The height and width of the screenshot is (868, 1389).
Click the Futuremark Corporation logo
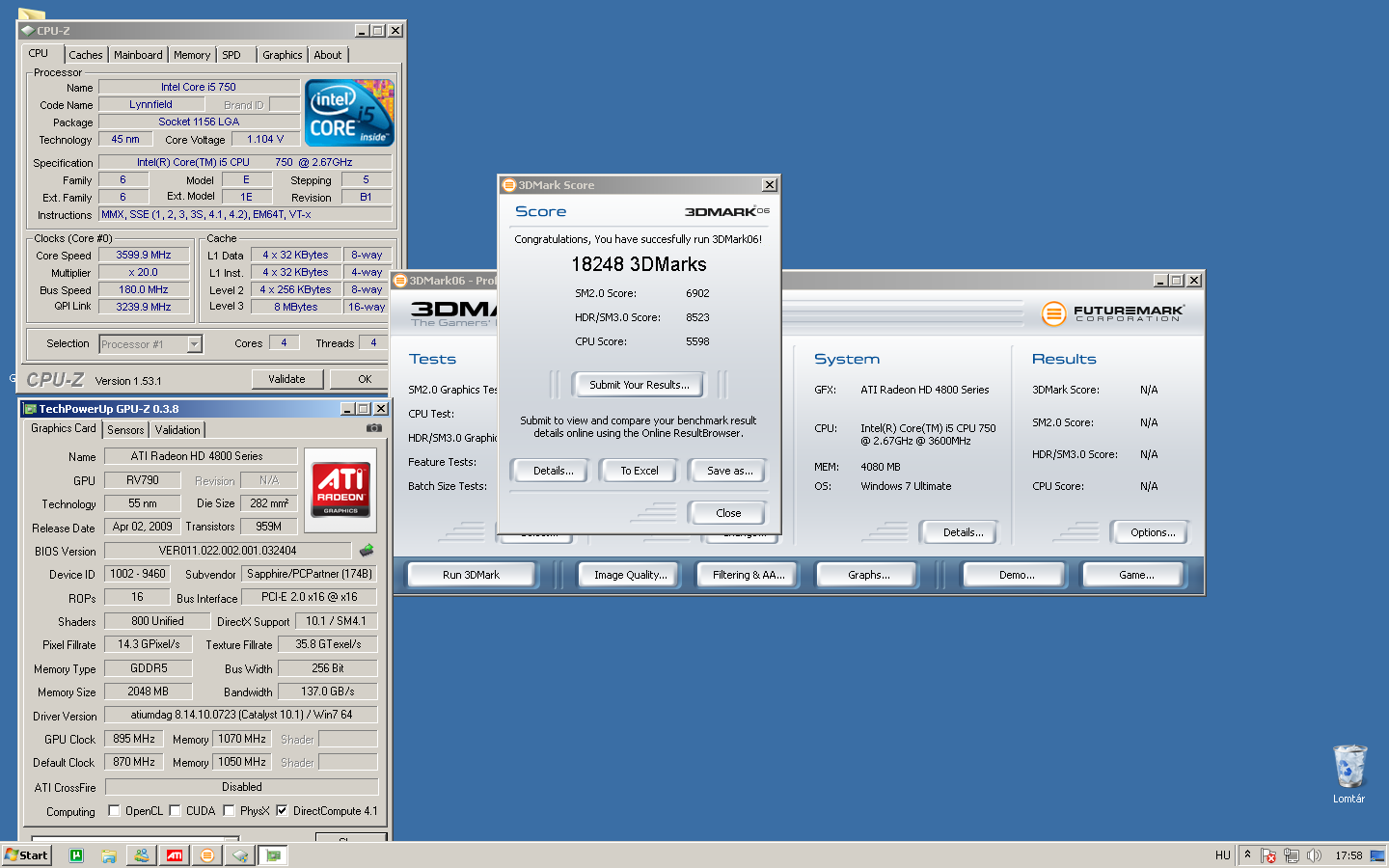(1112, 312)
